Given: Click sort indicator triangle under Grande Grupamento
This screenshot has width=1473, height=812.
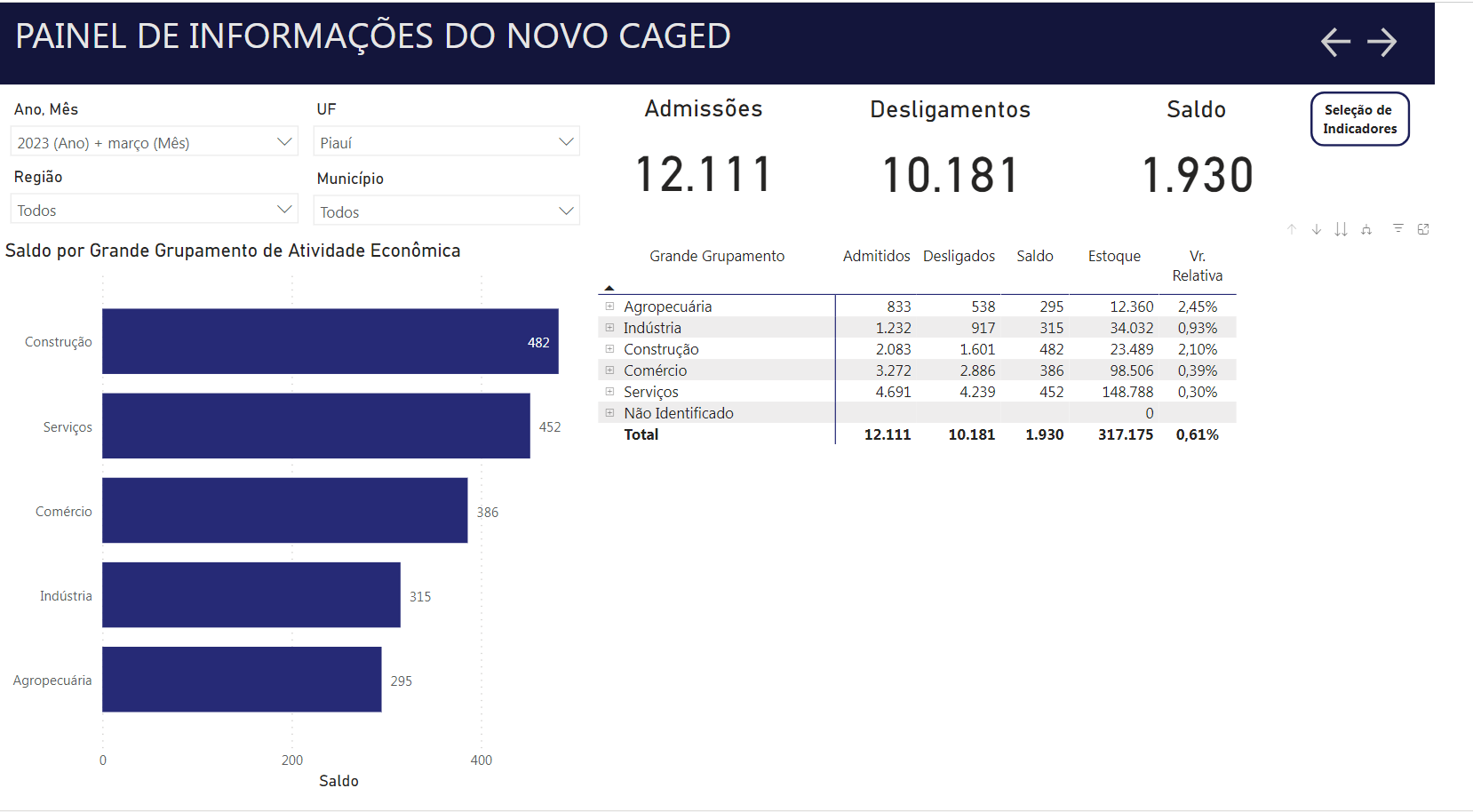Looking at the screenshot, I should click(609, 288).
